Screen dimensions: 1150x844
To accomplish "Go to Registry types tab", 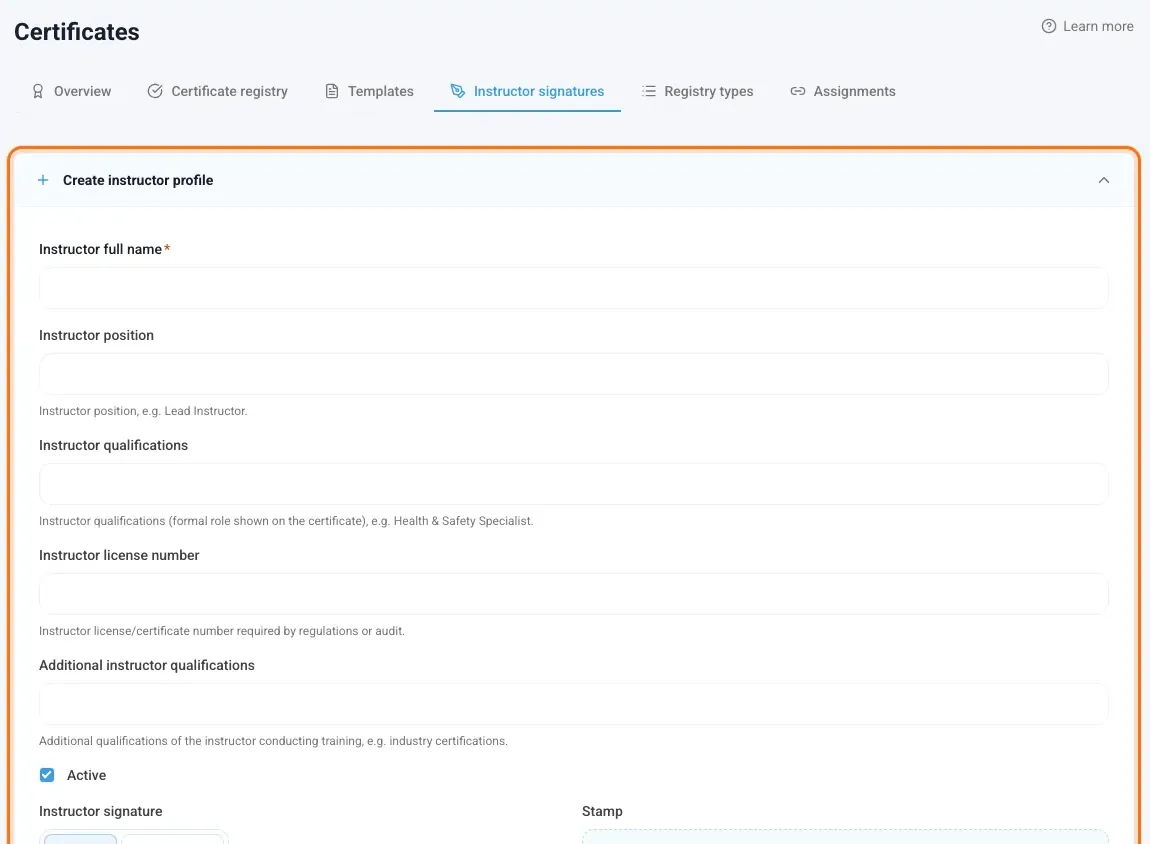I will 697,91.
